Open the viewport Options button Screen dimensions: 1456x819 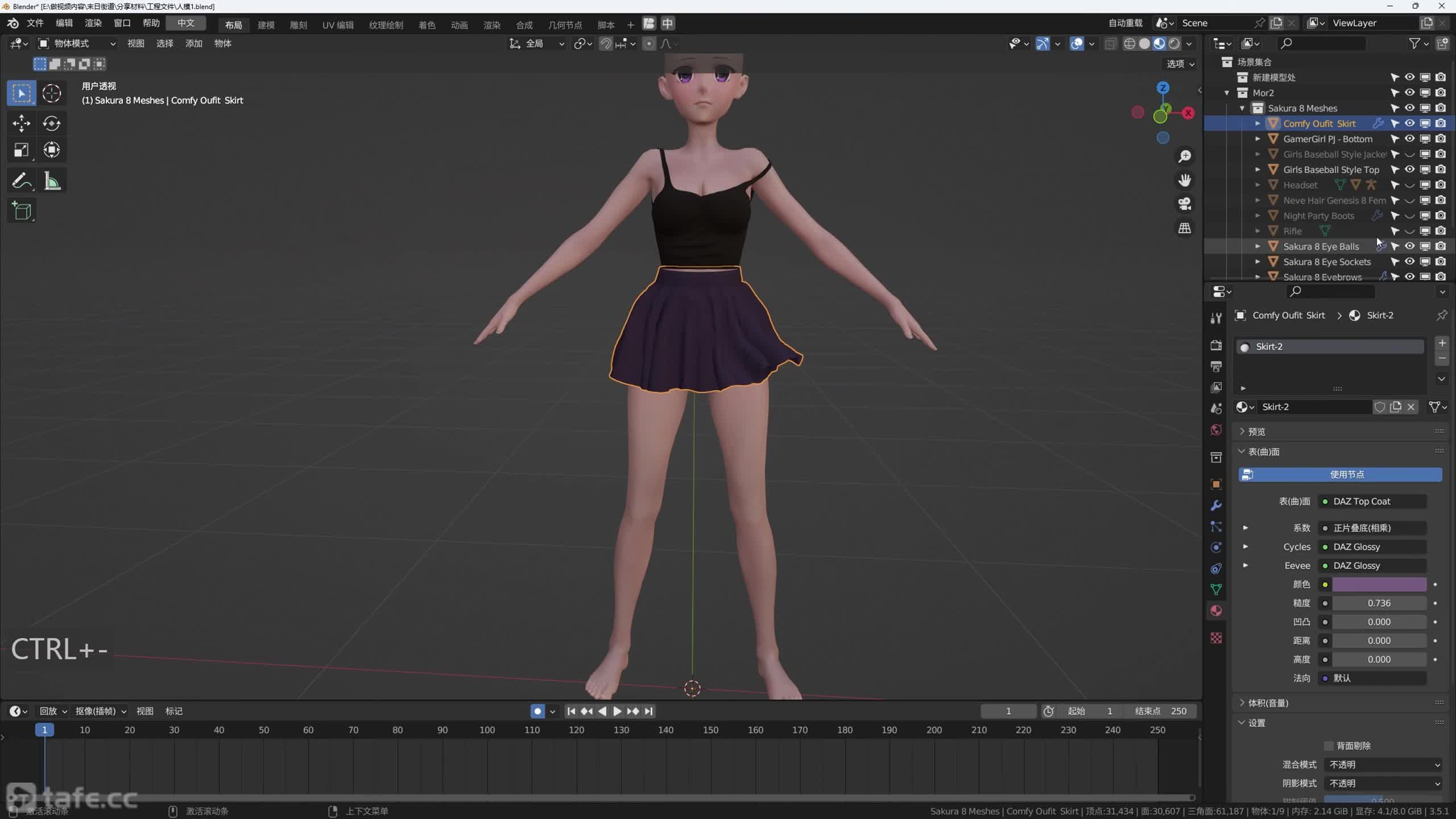(1181, 64)
